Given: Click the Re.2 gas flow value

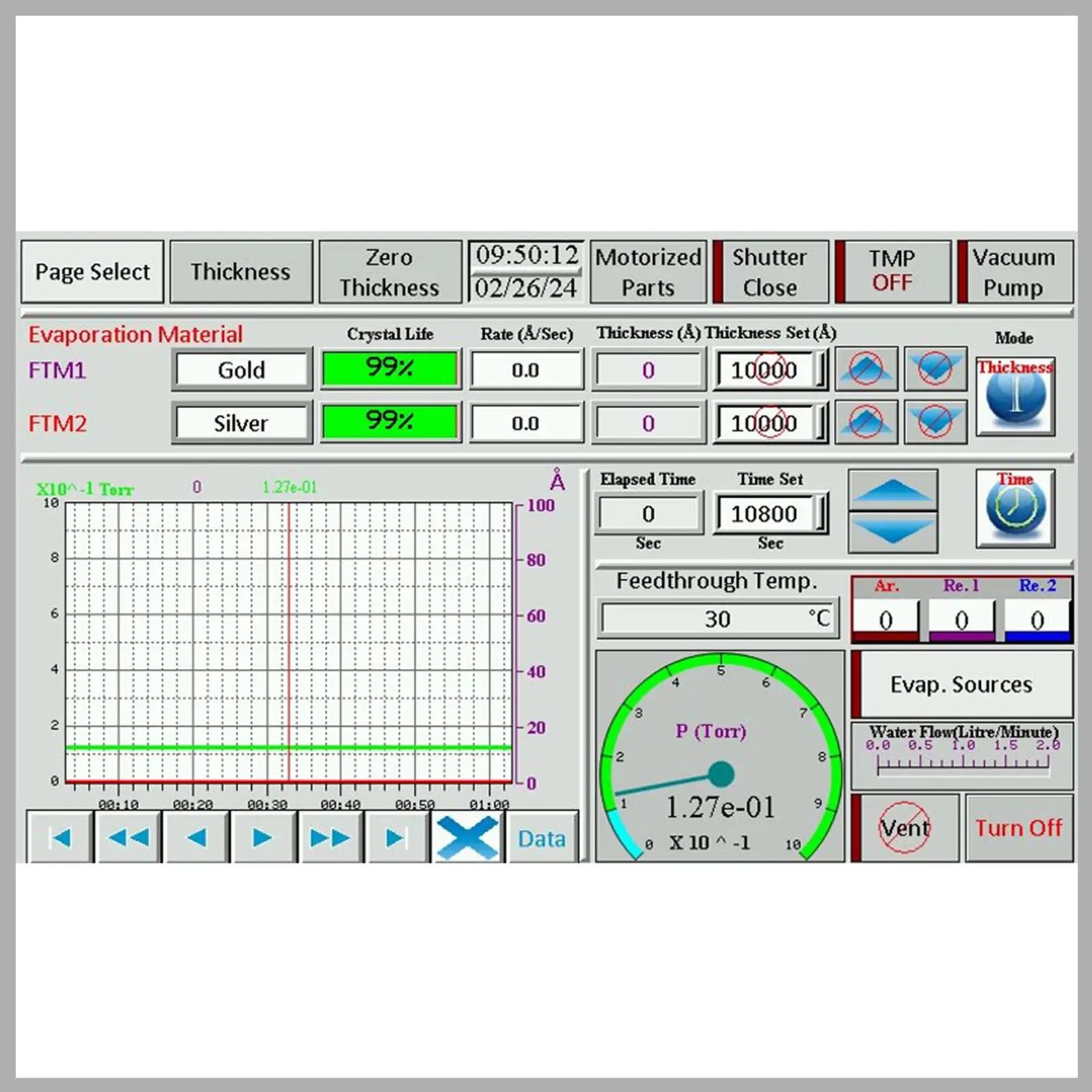Looking at the screenshot, I should (x=1037, y=620).
